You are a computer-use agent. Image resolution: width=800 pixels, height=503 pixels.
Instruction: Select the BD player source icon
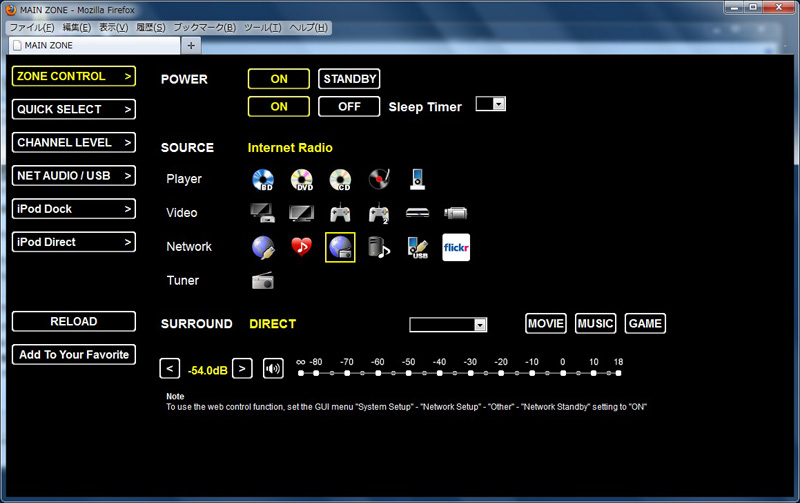pyautogui.click(x=262, y=180)
